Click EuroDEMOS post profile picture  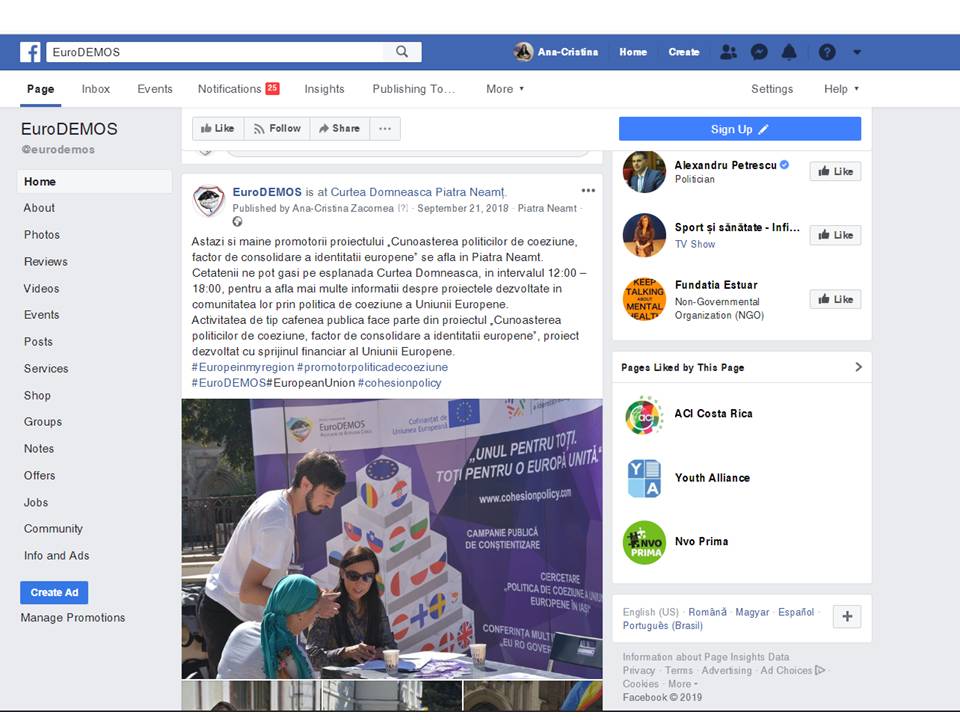click(x=209, y=201)
